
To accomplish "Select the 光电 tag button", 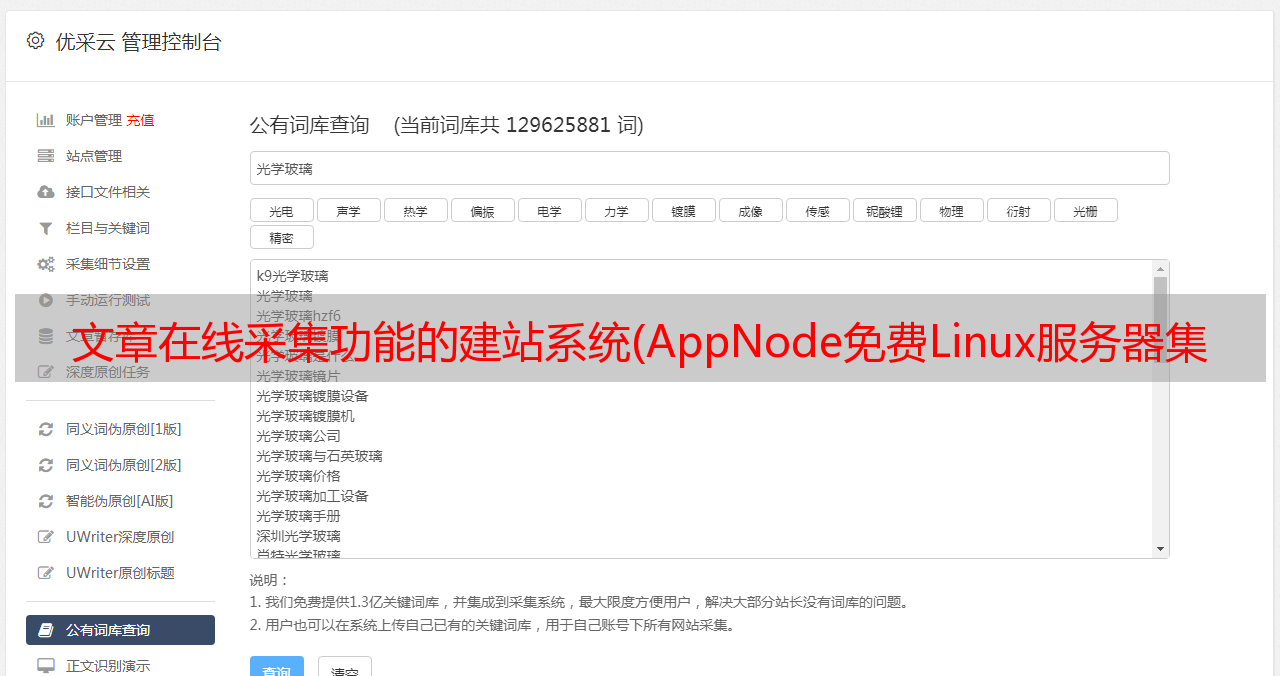I will point(281,210).
